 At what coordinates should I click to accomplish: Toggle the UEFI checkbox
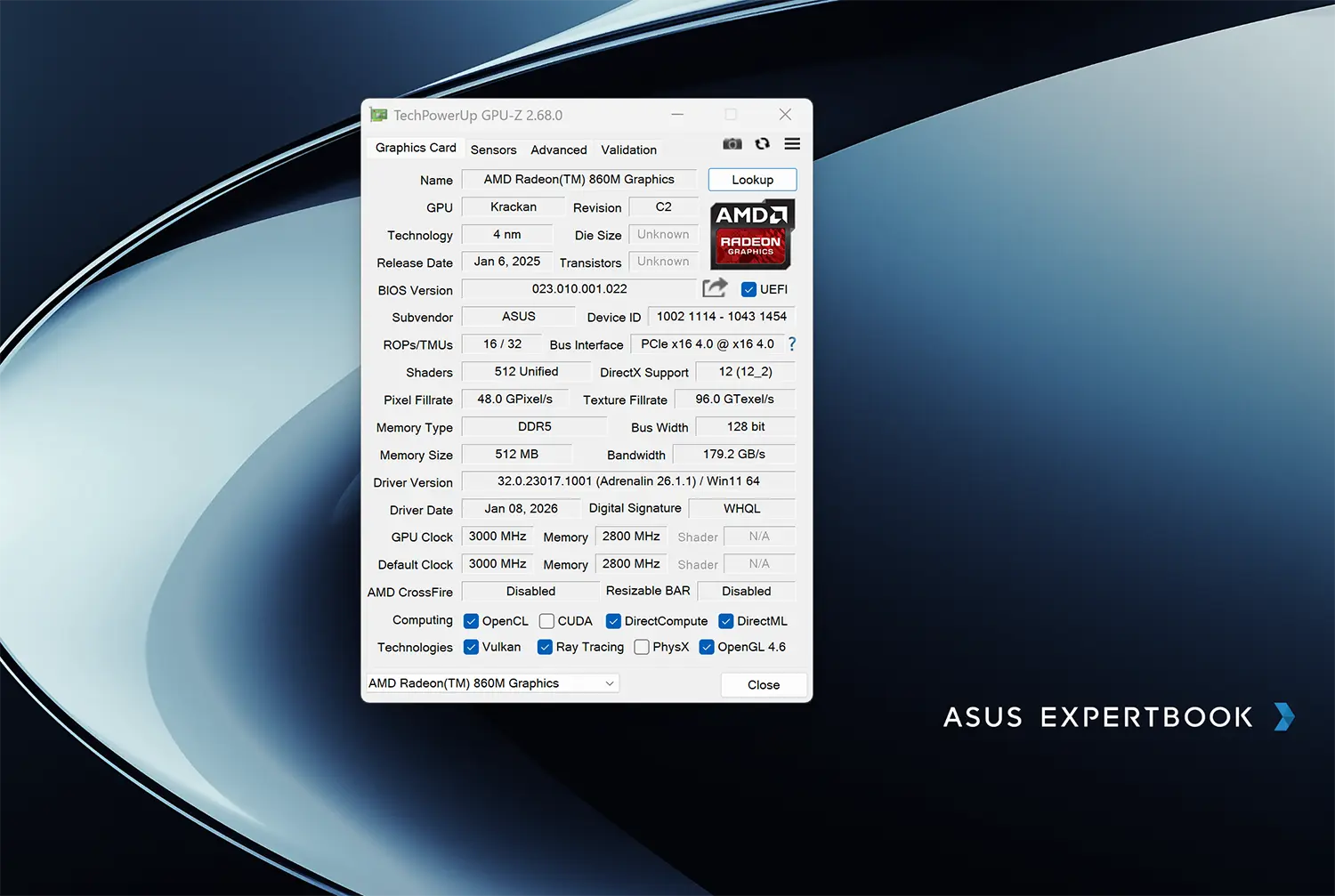point(748,289)
